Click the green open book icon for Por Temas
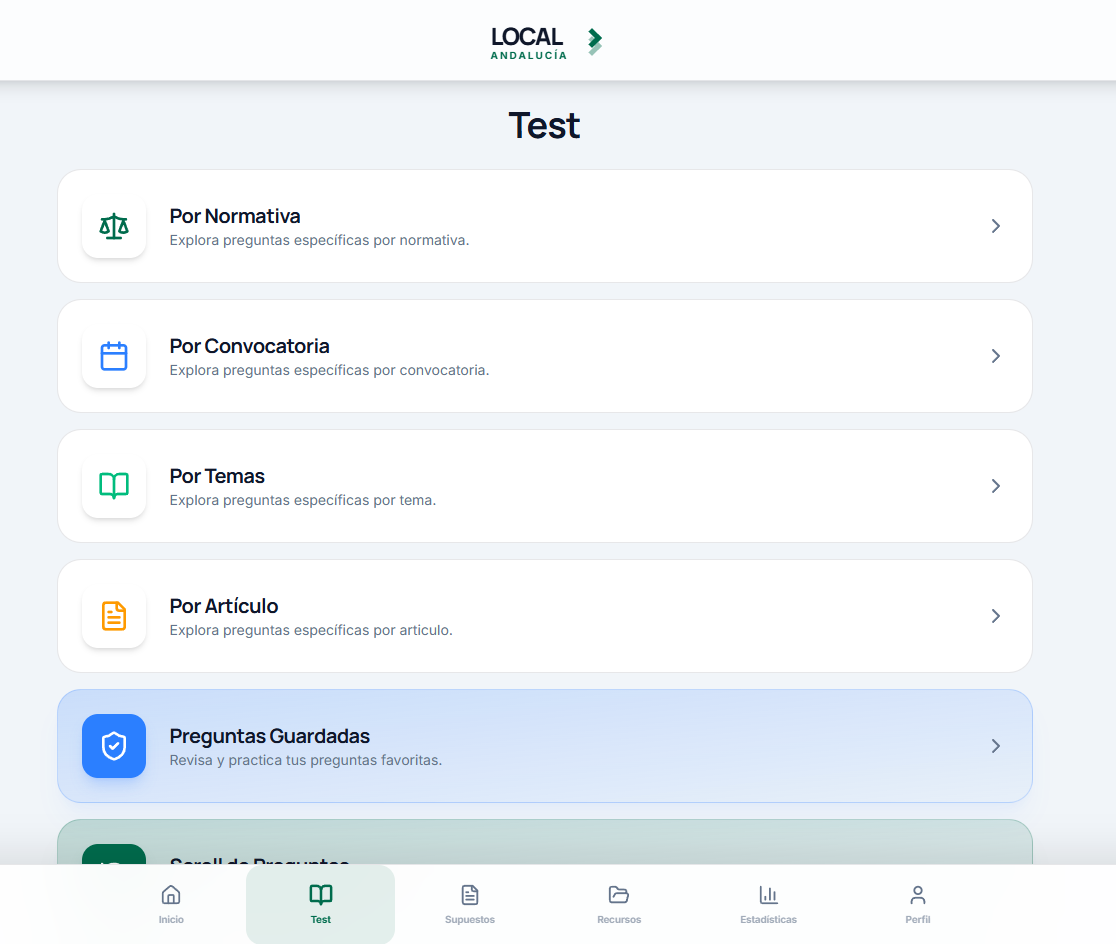 click(x=114, y=486)
